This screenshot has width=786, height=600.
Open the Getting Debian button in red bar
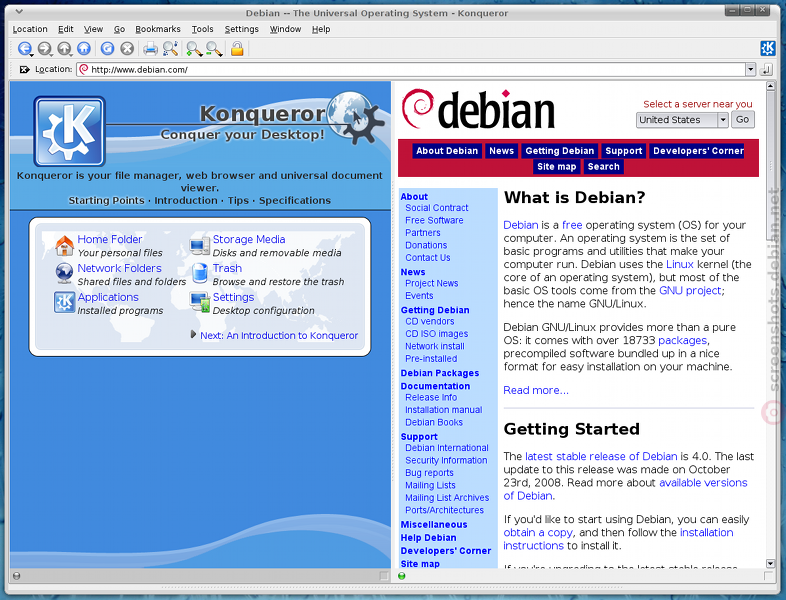click(x=559, y=151)
